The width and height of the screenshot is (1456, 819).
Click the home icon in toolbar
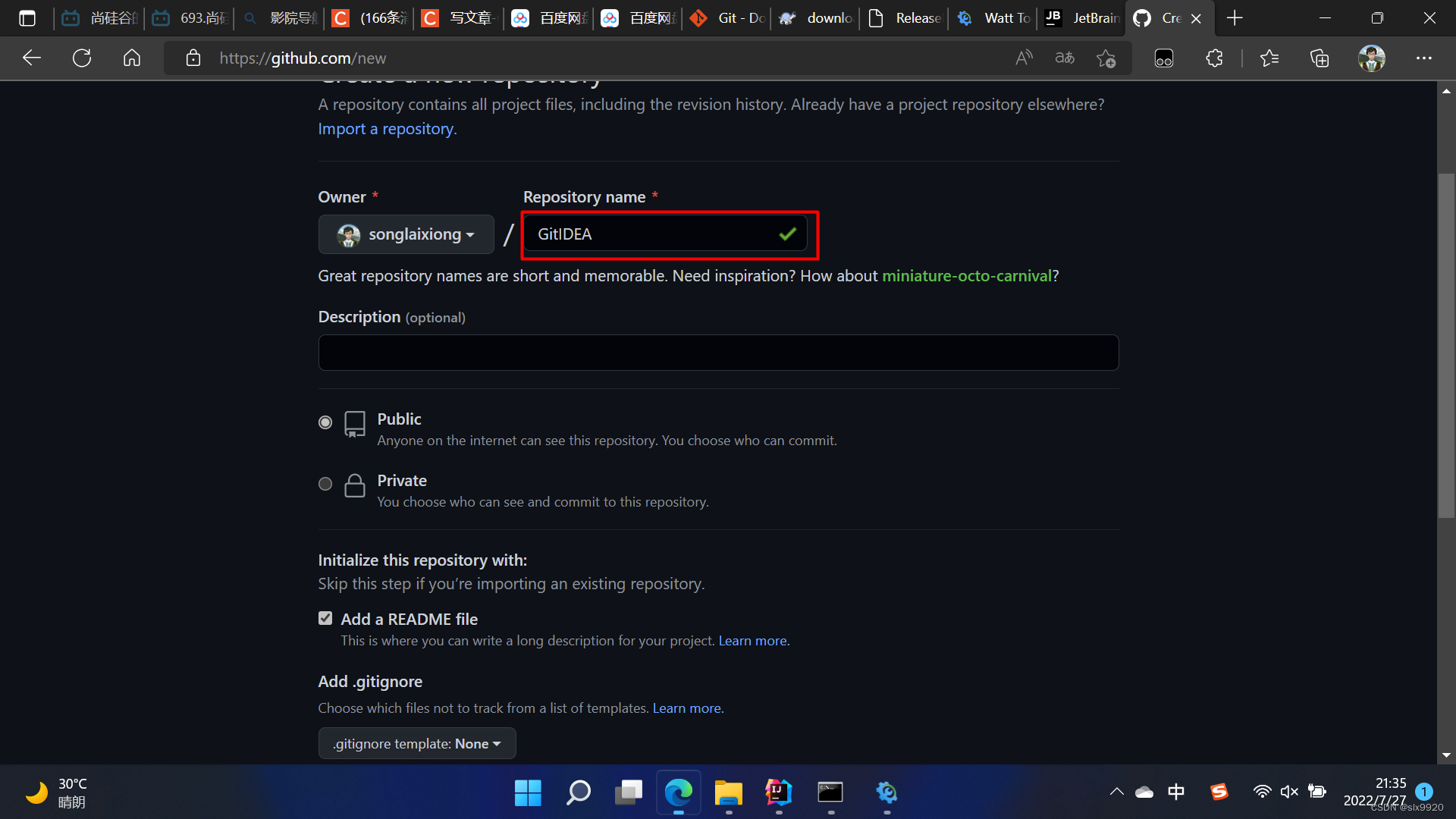click(132, 58)
